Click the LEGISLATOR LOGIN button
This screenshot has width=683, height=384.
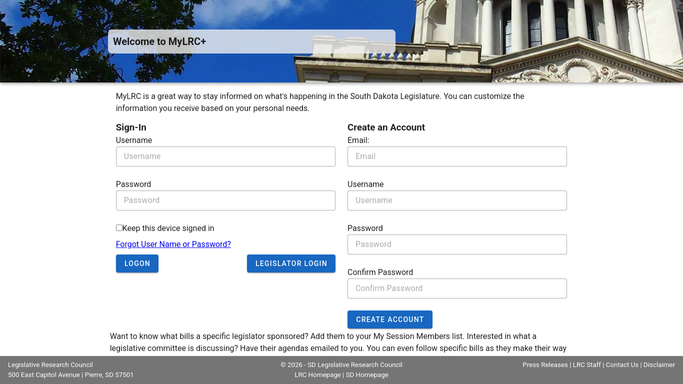[x=291, y=263]
